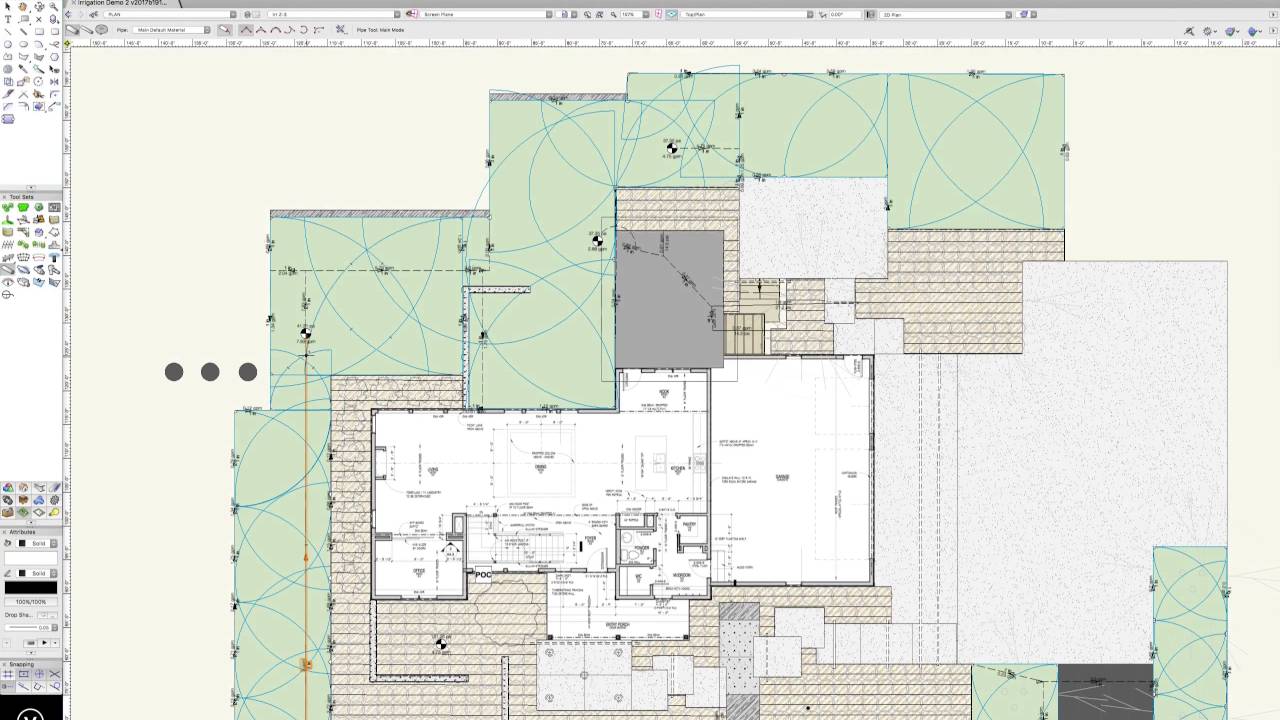Viewport: 1280px width, 720px height.
Task: Select the Arc tool
Action: point(39,44)
